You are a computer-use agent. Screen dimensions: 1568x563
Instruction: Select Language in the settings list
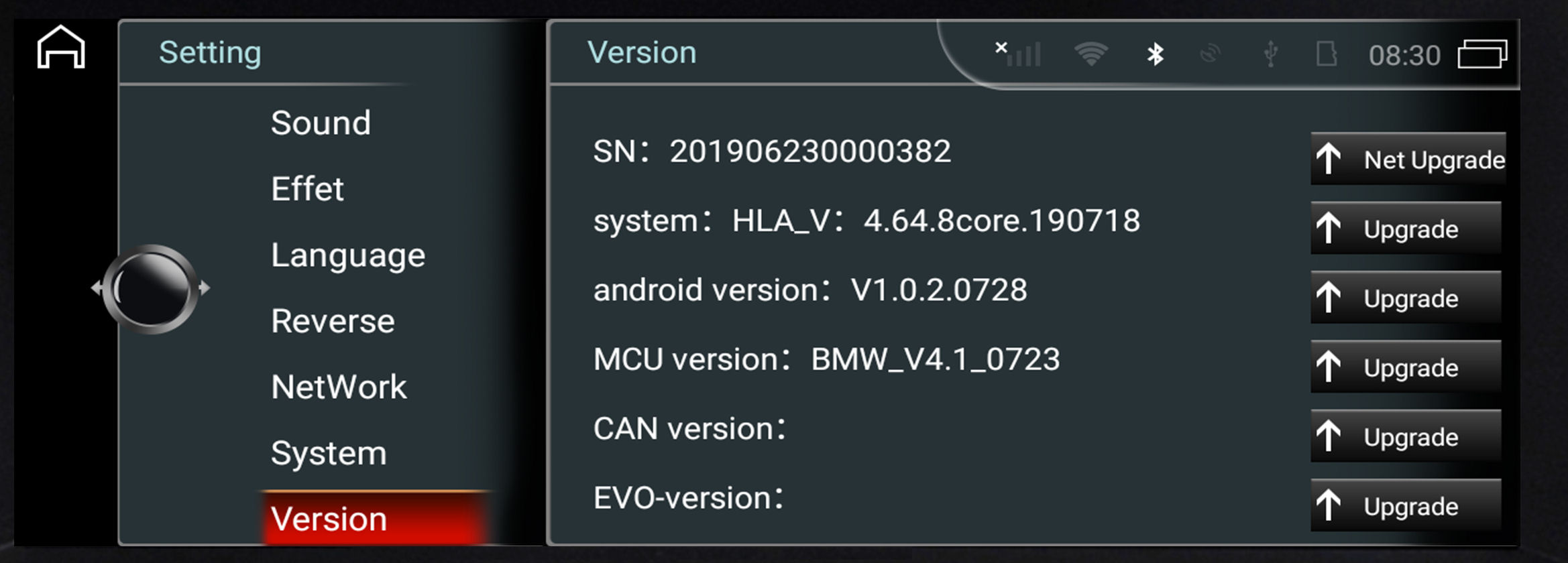pyautogui.click(x=348, y=256)
